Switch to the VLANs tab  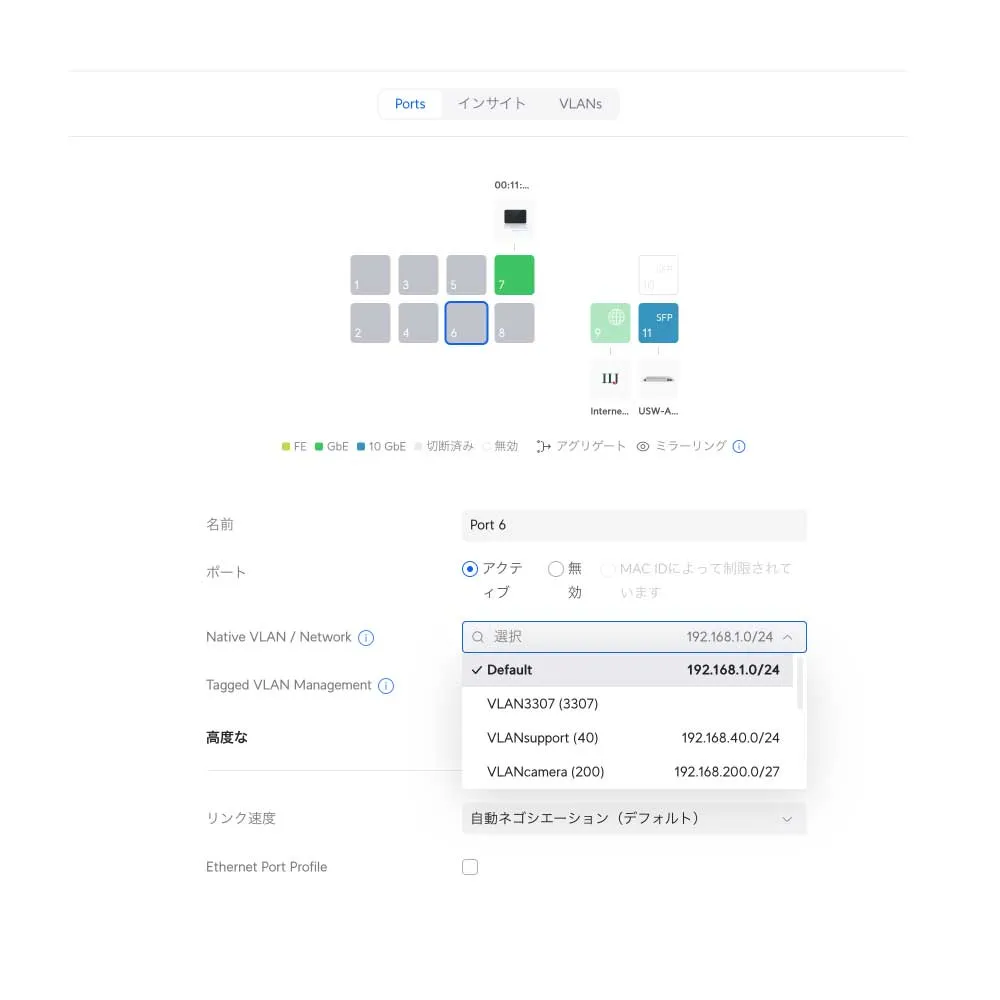click(x=580, y=104)
